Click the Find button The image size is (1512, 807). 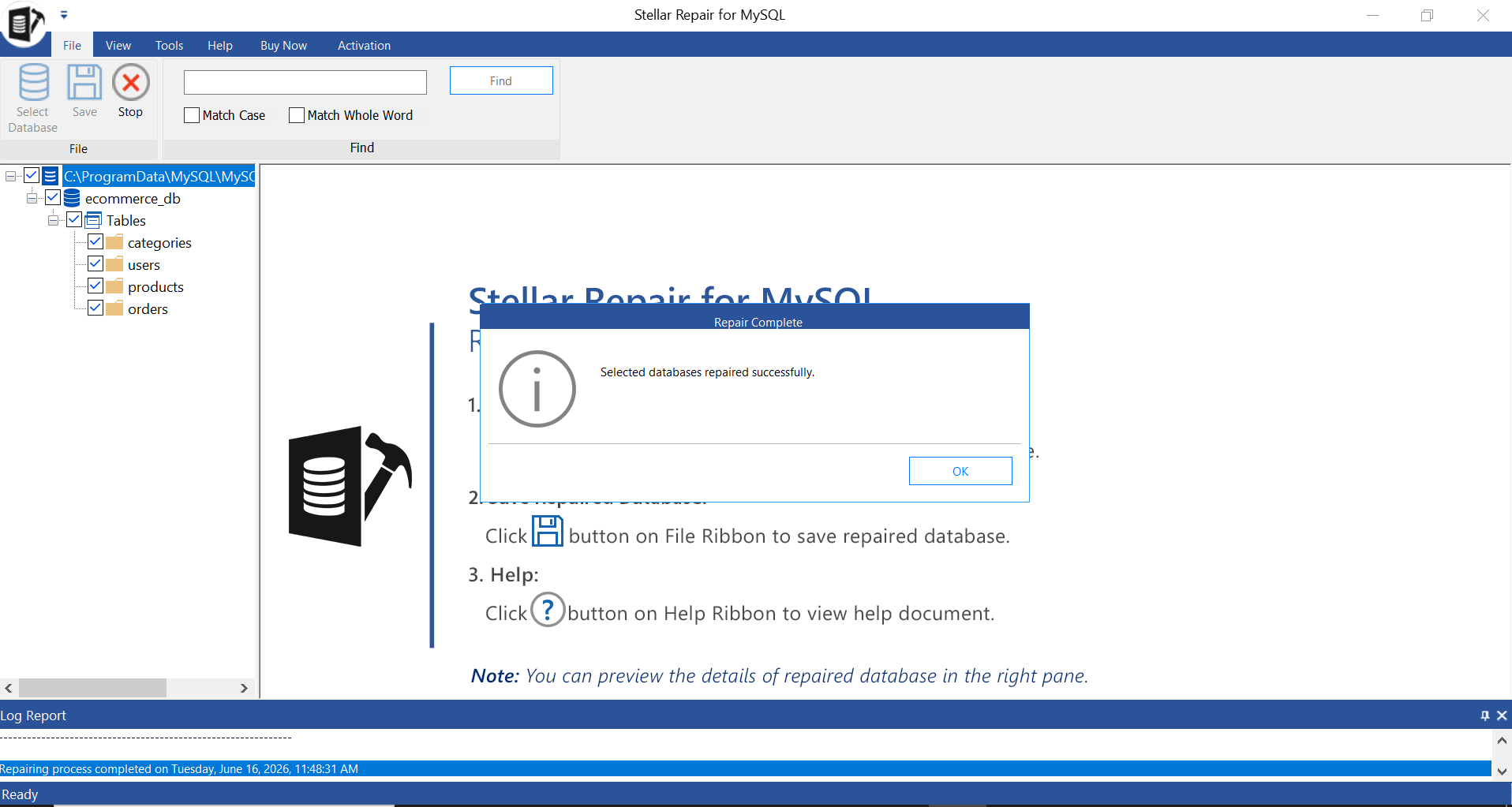pos(501,80)
